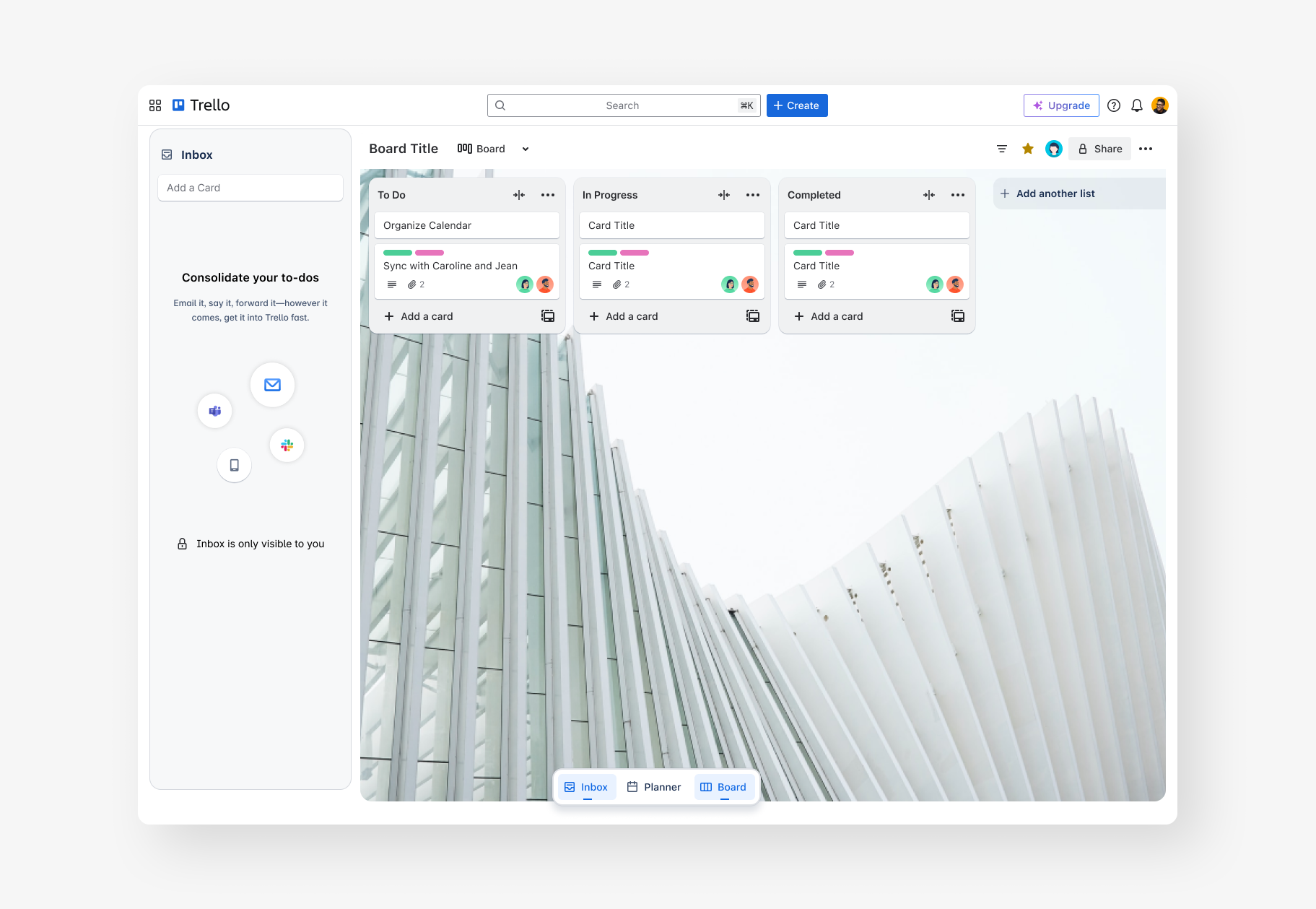Click red member avatar on Sync with Caroline card

(545, 284)
